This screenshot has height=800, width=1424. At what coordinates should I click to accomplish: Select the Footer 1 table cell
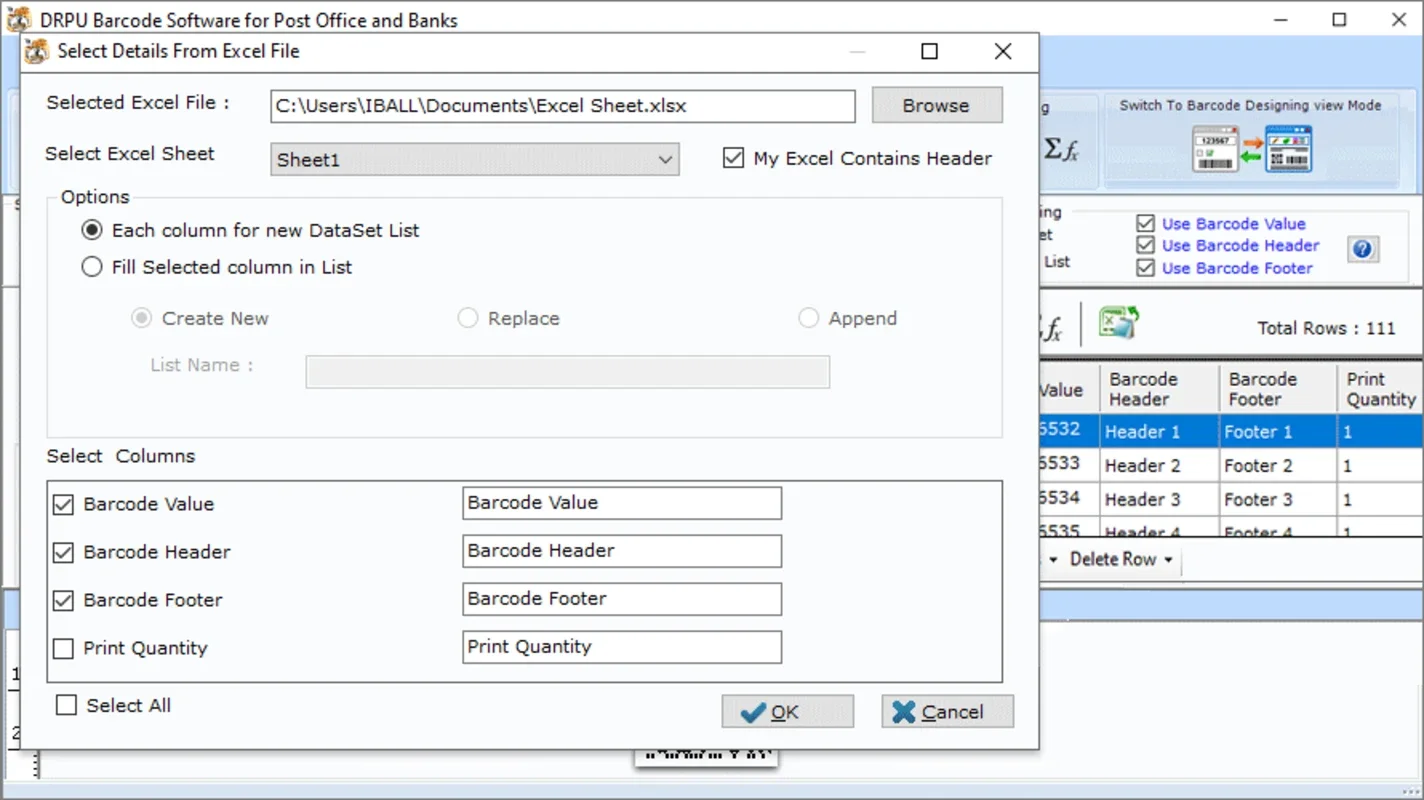coord(1278,432)
